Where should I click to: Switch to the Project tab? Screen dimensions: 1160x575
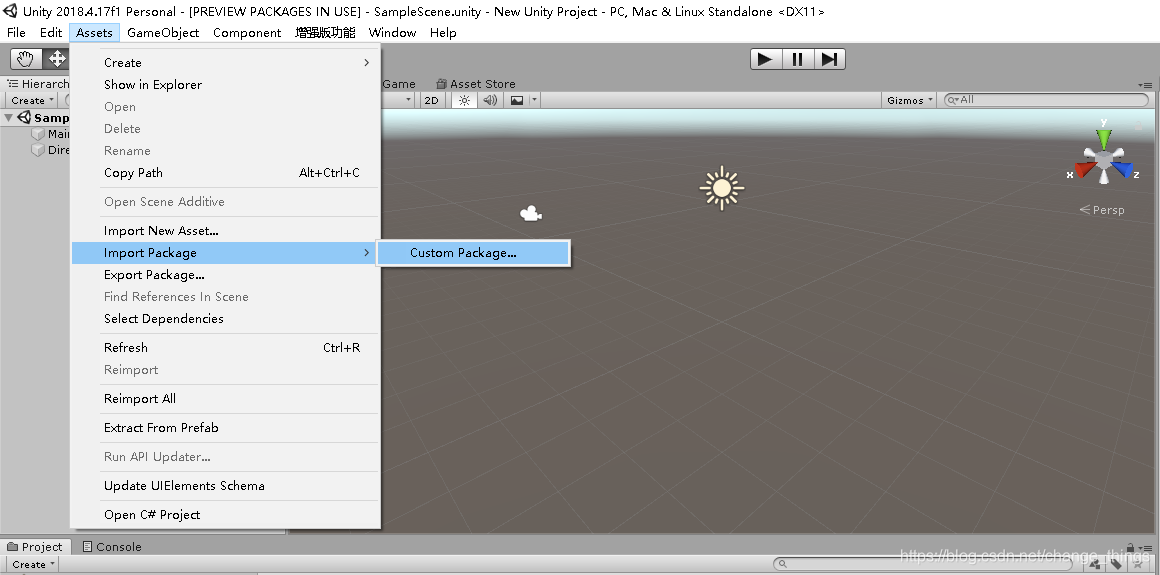(35, 547)
